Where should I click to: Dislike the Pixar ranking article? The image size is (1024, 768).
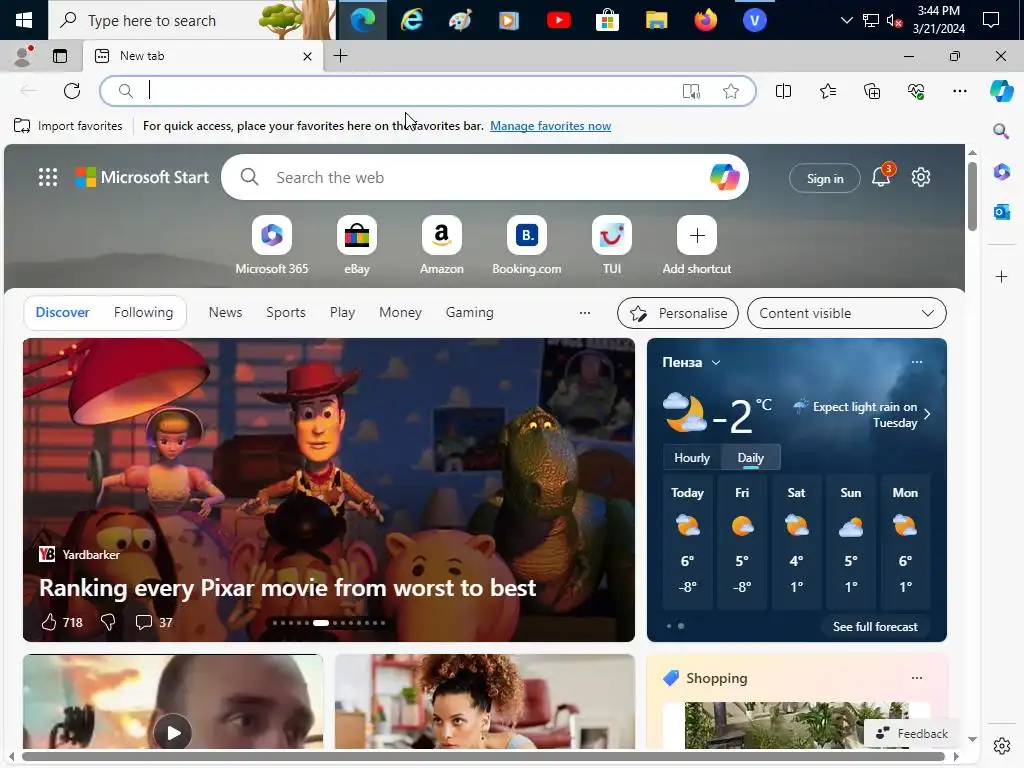click(108, 622)
